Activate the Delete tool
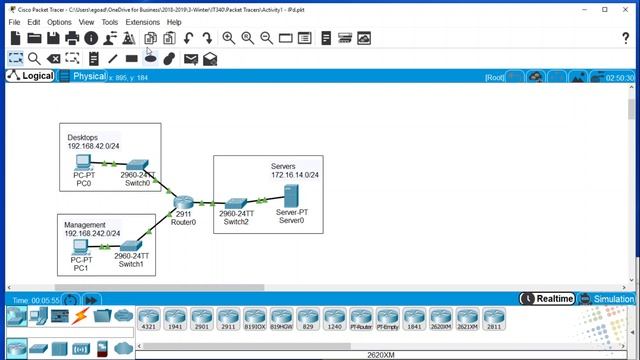The height and width of the screenshot is (360, 640). pyautogui.click(x=53, y=59)
